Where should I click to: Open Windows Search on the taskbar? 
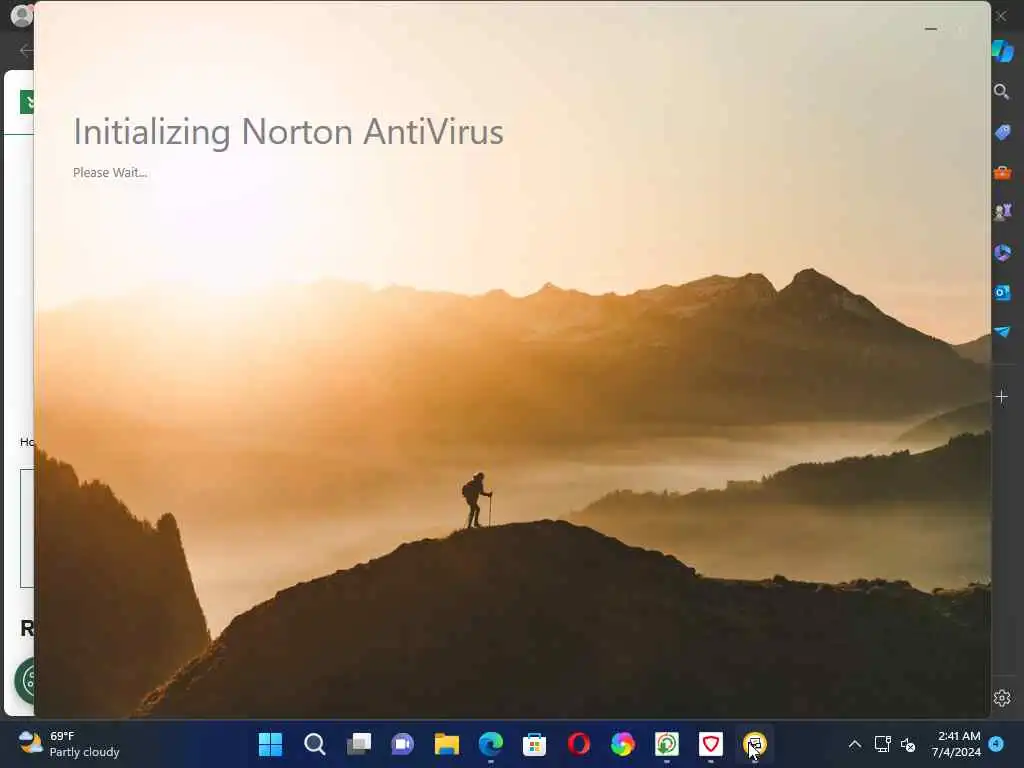(x=314, y=744)
